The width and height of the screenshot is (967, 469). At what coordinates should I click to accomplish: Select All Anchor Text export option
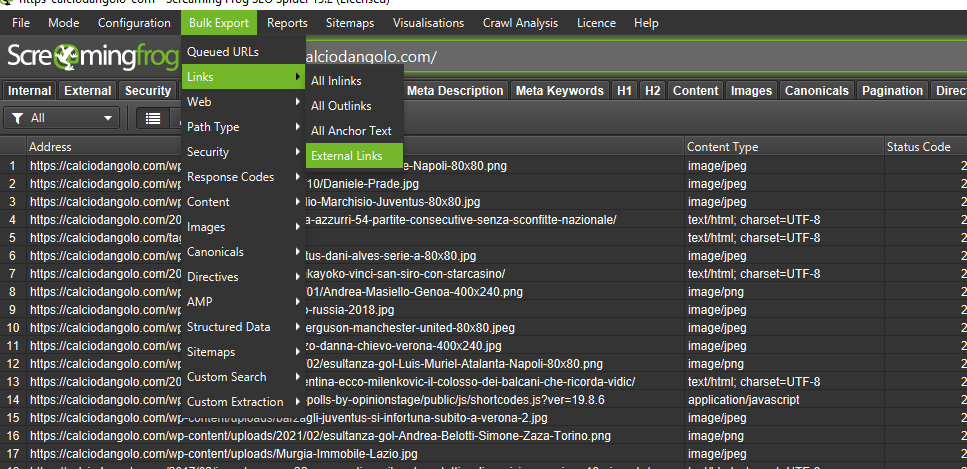coord(351,131)
